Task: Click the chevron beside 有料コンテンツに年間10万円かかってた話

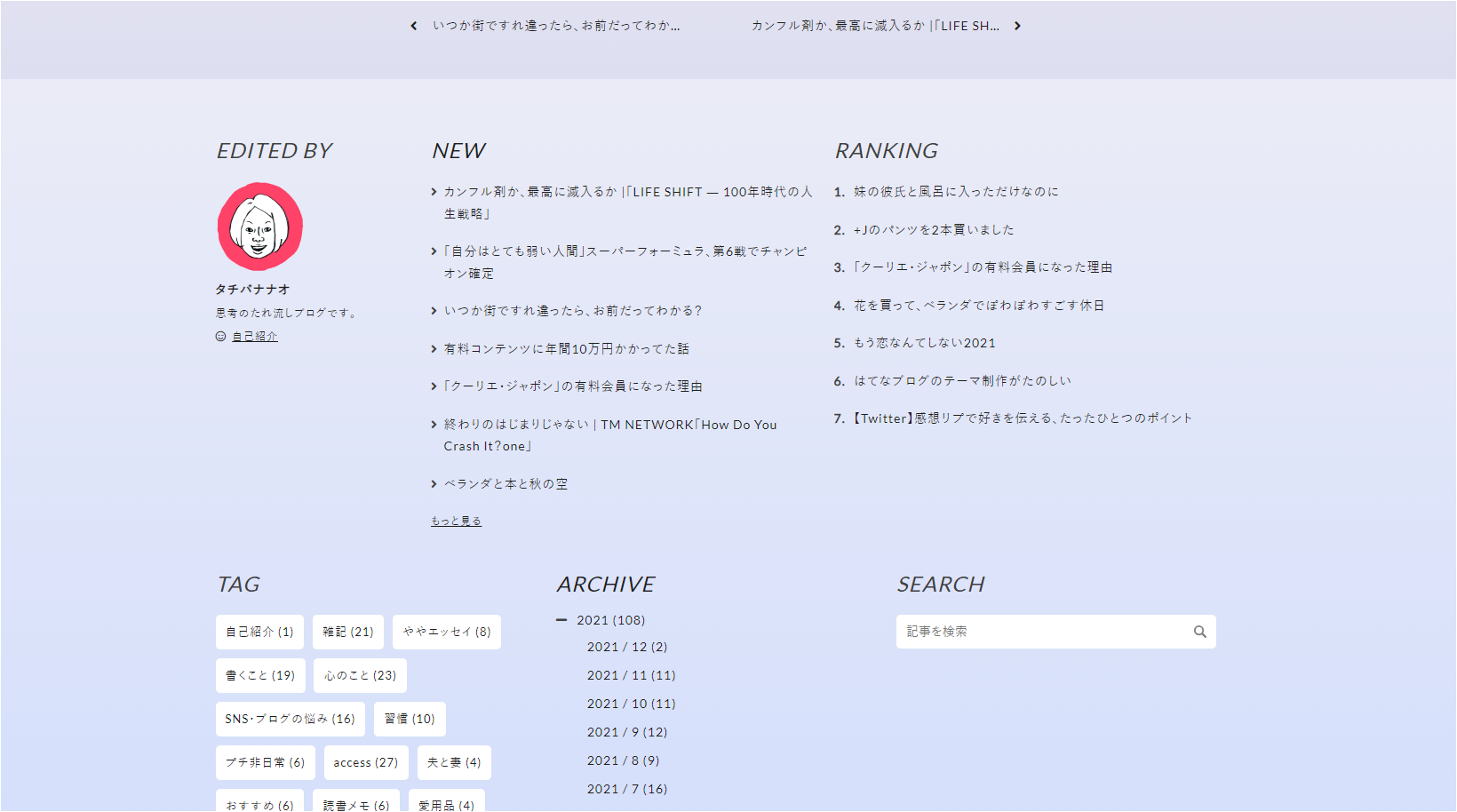Action: (x=433, y=348)
